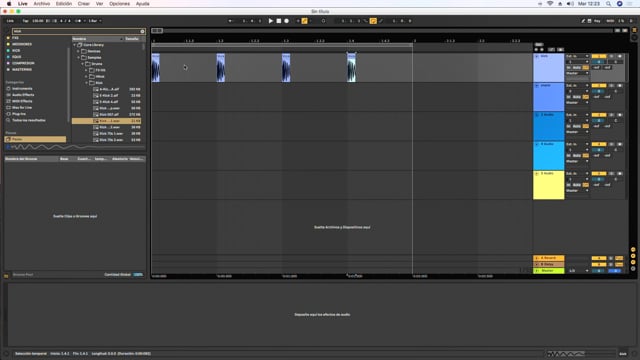Toggle the Tap tempo button
Viewport: 640px width, 360px height.
pyautogui.click(x=25, y=21)
